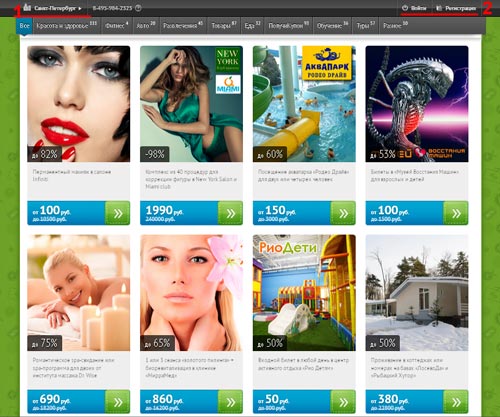Open the Комплекс из 40 процедур title link
The image size is (500, 417).
point(191,179)
